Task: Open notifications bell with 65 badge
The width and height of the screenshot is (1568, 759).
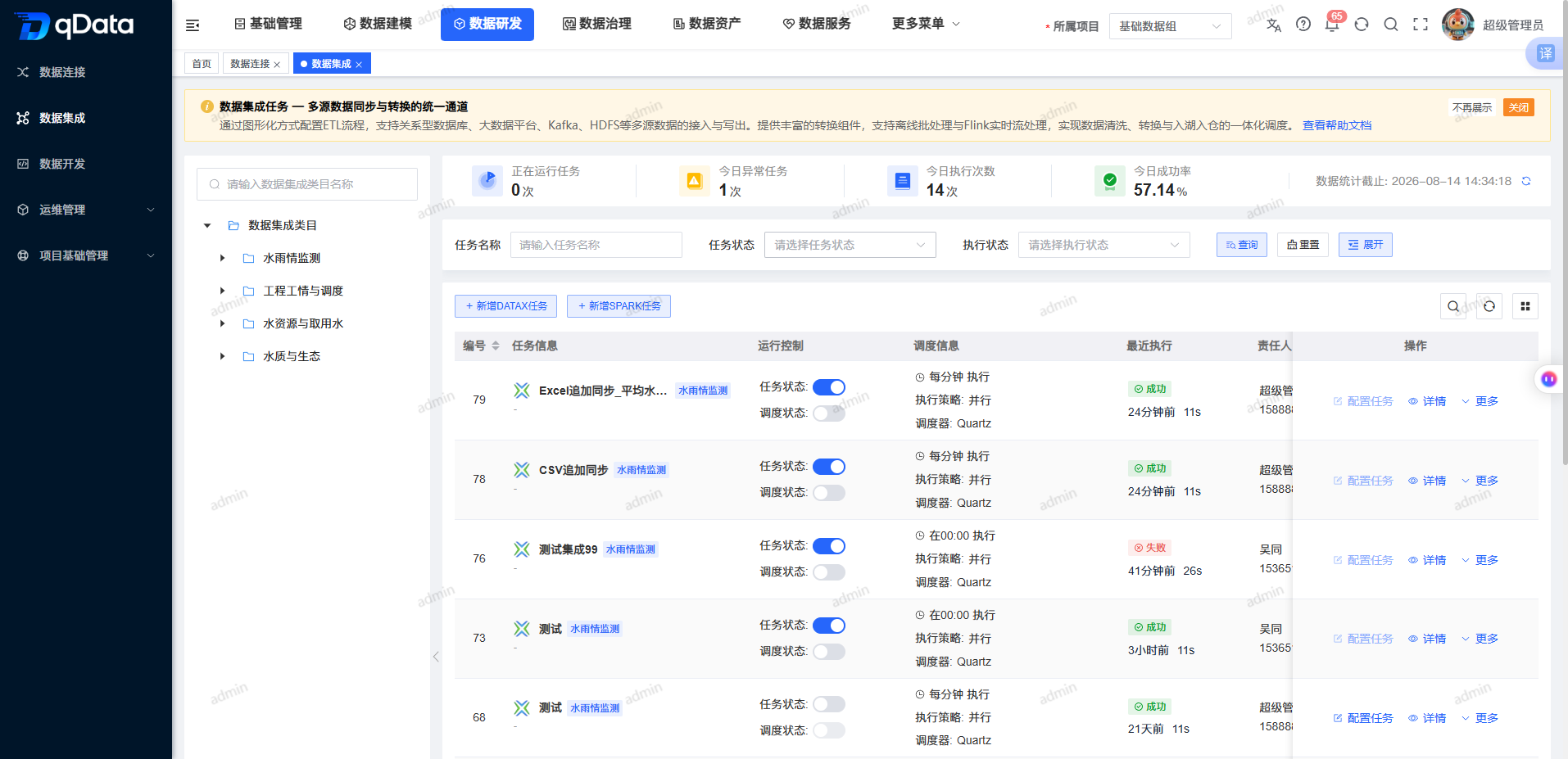Action: point(1332,25)
